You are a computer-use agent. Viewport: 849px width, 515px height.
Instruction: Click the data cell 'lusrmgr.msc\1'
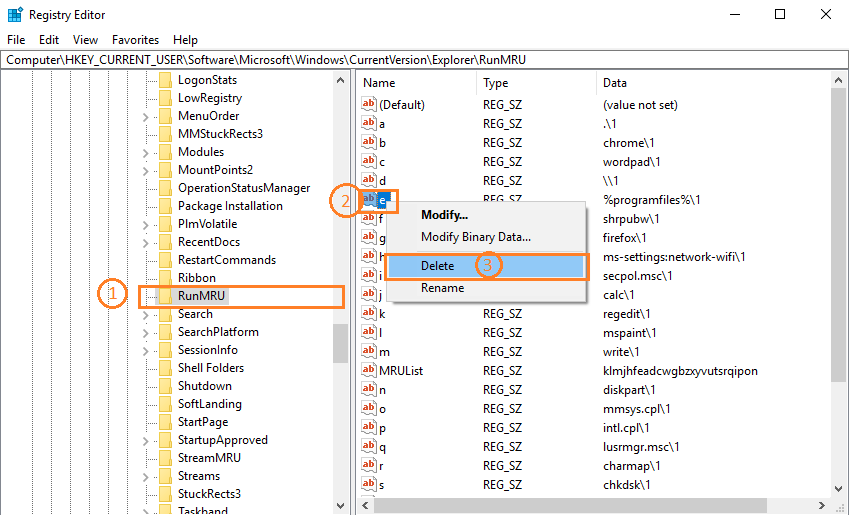(641, 447)
